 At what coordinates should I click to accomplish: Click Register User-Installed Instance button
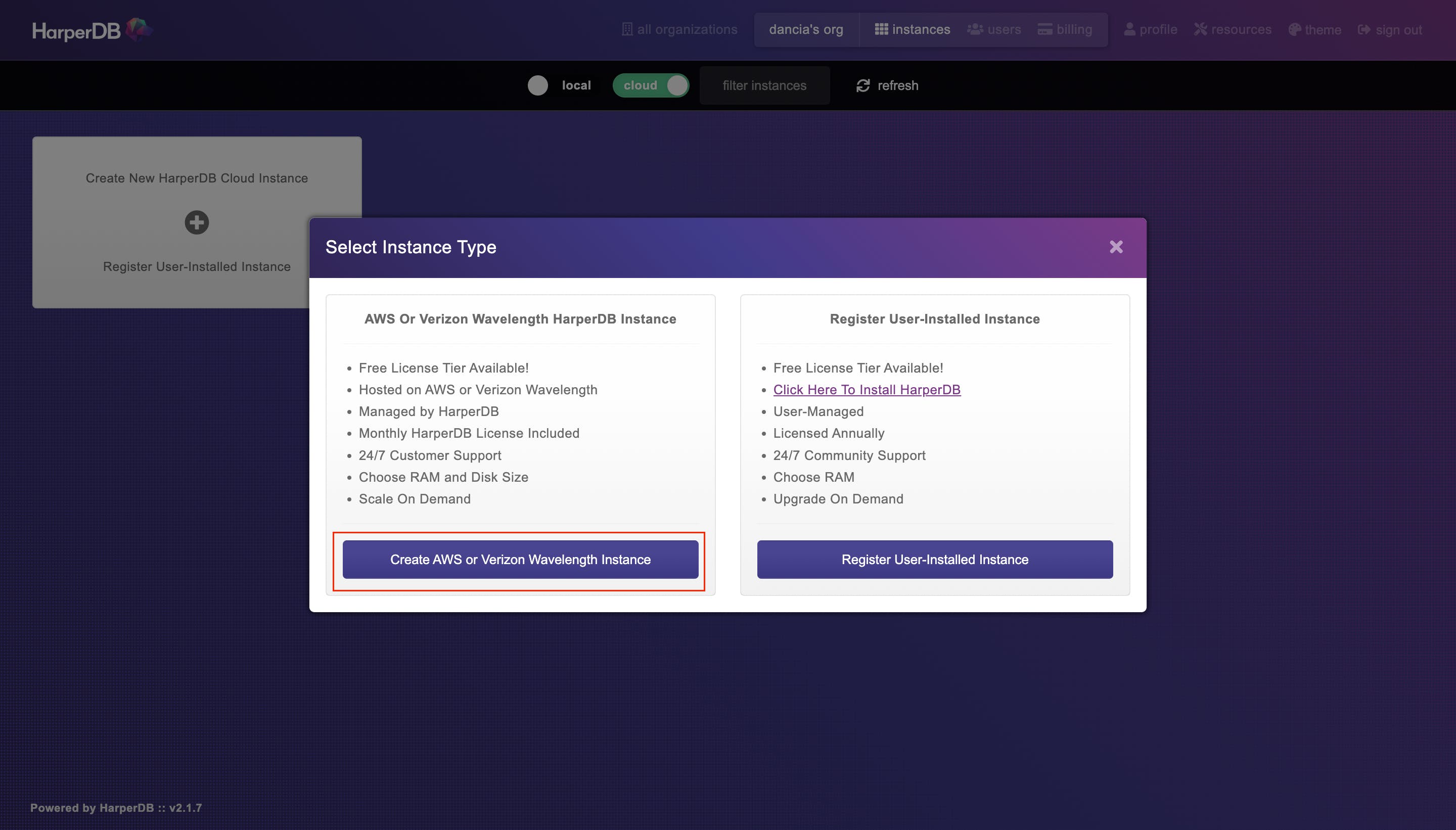pos(934,559)
